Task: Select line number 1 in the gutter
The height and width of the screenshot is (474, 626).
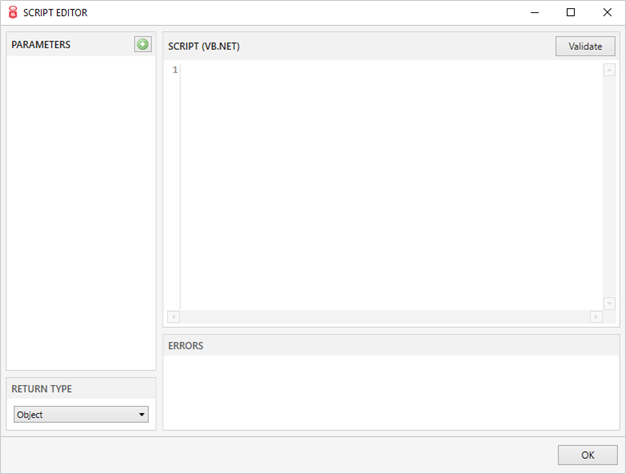Action: tap(174, 70)
